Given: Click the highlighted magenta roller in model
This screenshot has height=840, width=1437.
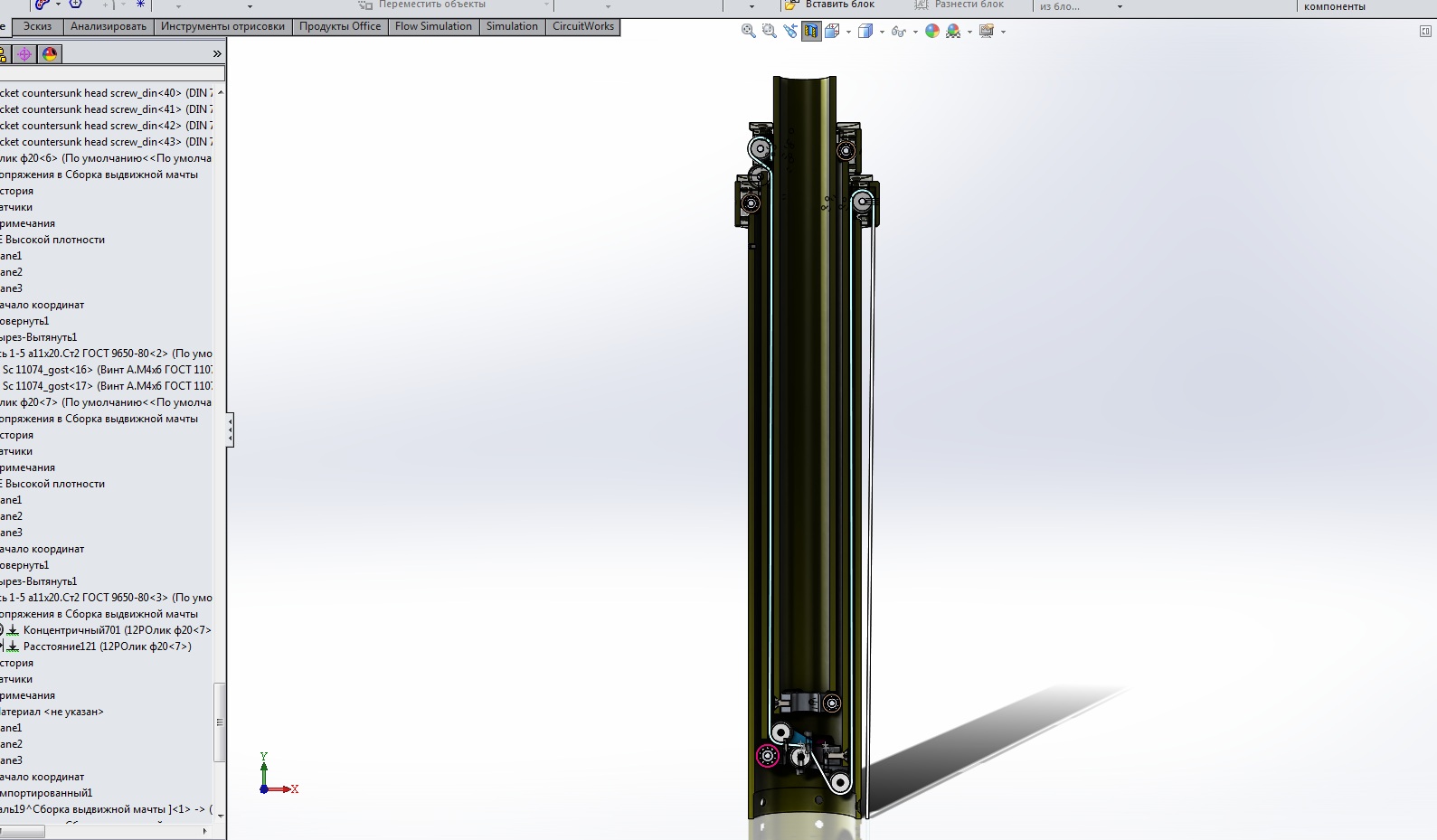Looking at the screenshot, I should pos(768,755).
